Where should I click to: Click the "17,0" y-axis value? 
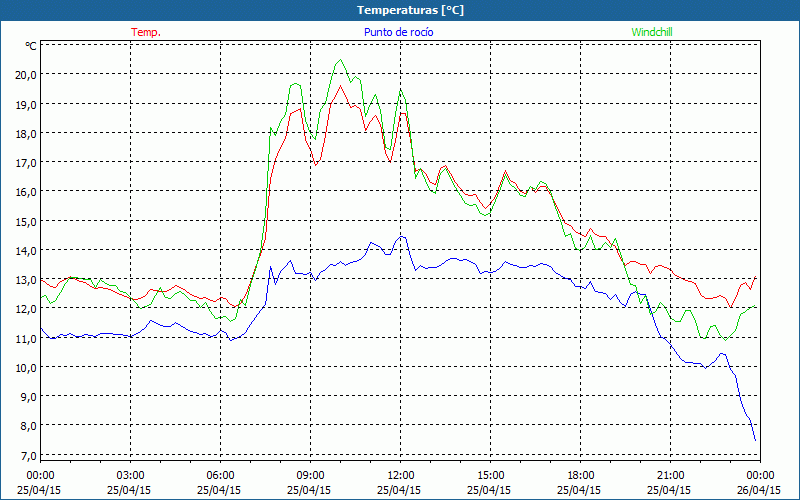pos(27,163)
